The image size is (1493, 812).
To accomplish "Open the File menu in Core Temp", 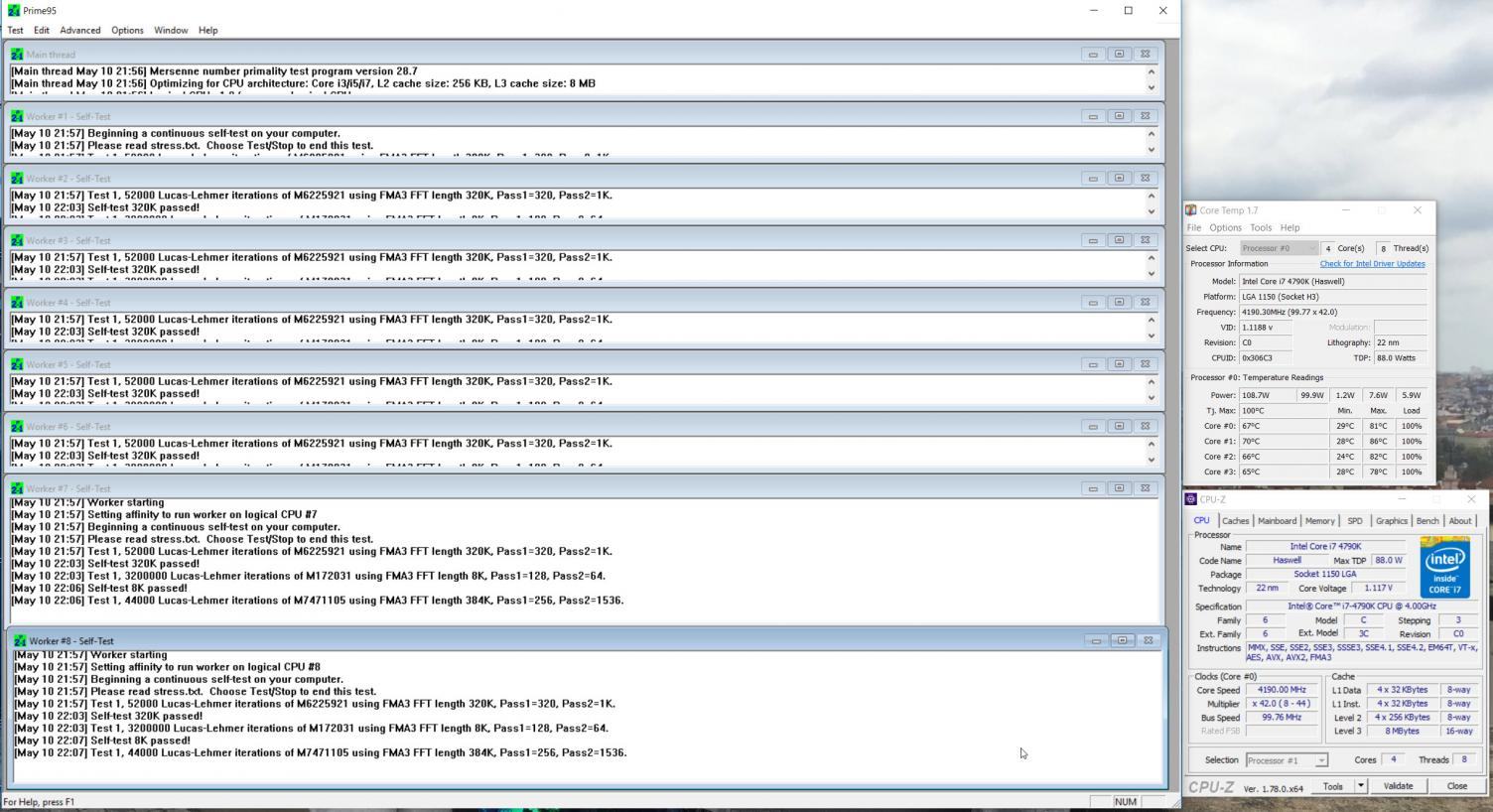I will coord(1194,227).
